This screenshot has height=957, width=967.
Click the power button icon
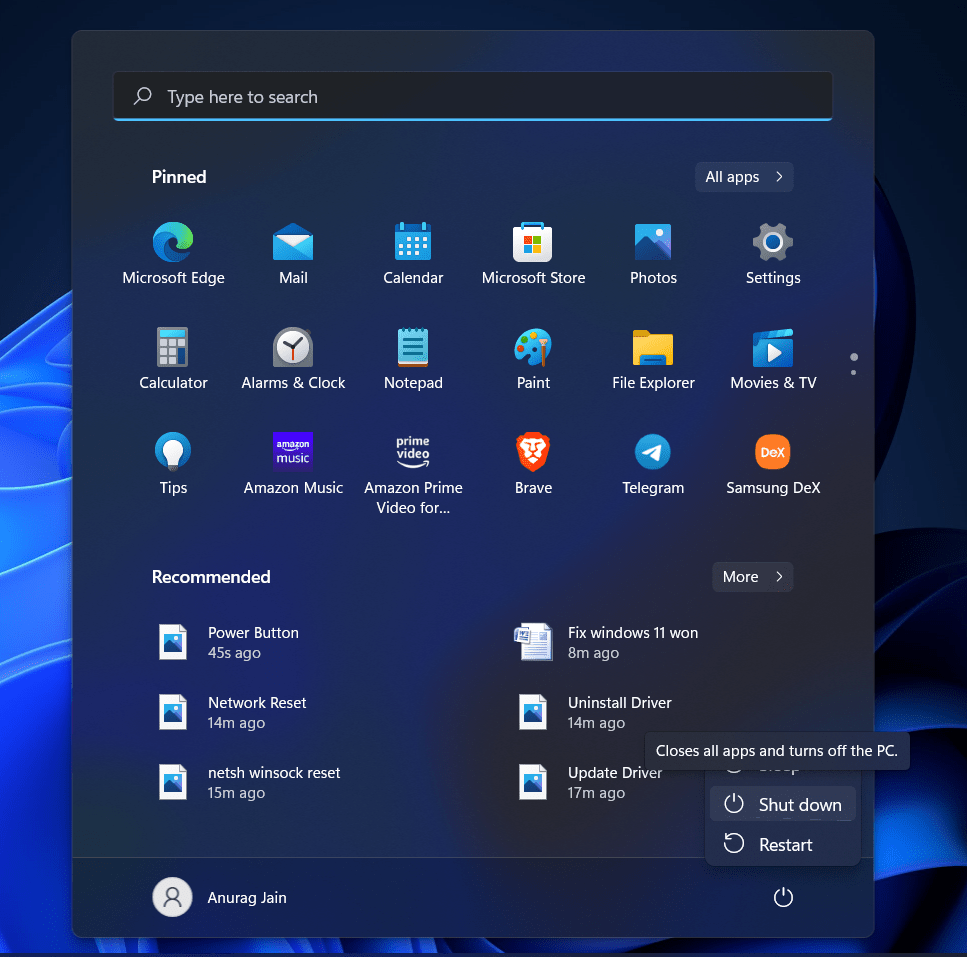[x=783, y=897]
